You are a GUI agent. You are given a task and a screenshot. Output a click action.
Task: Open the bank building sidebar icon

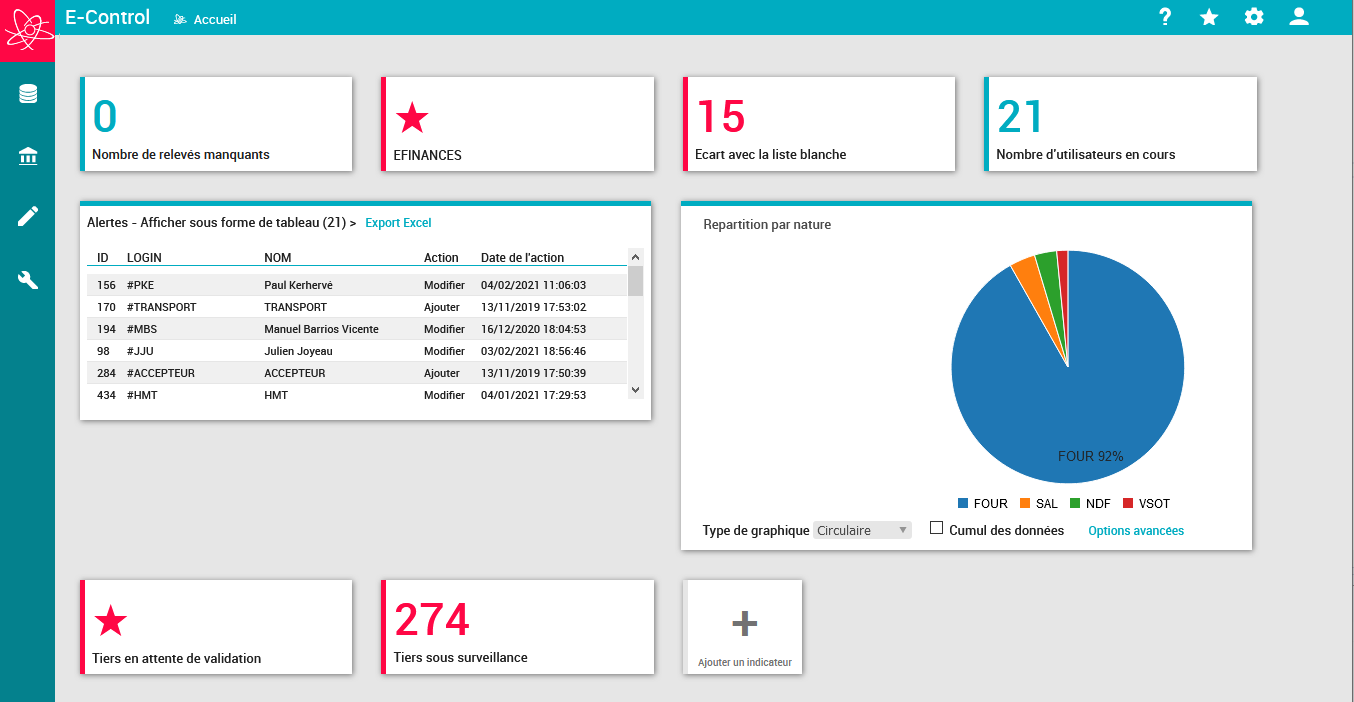click(x=28, y=156)
